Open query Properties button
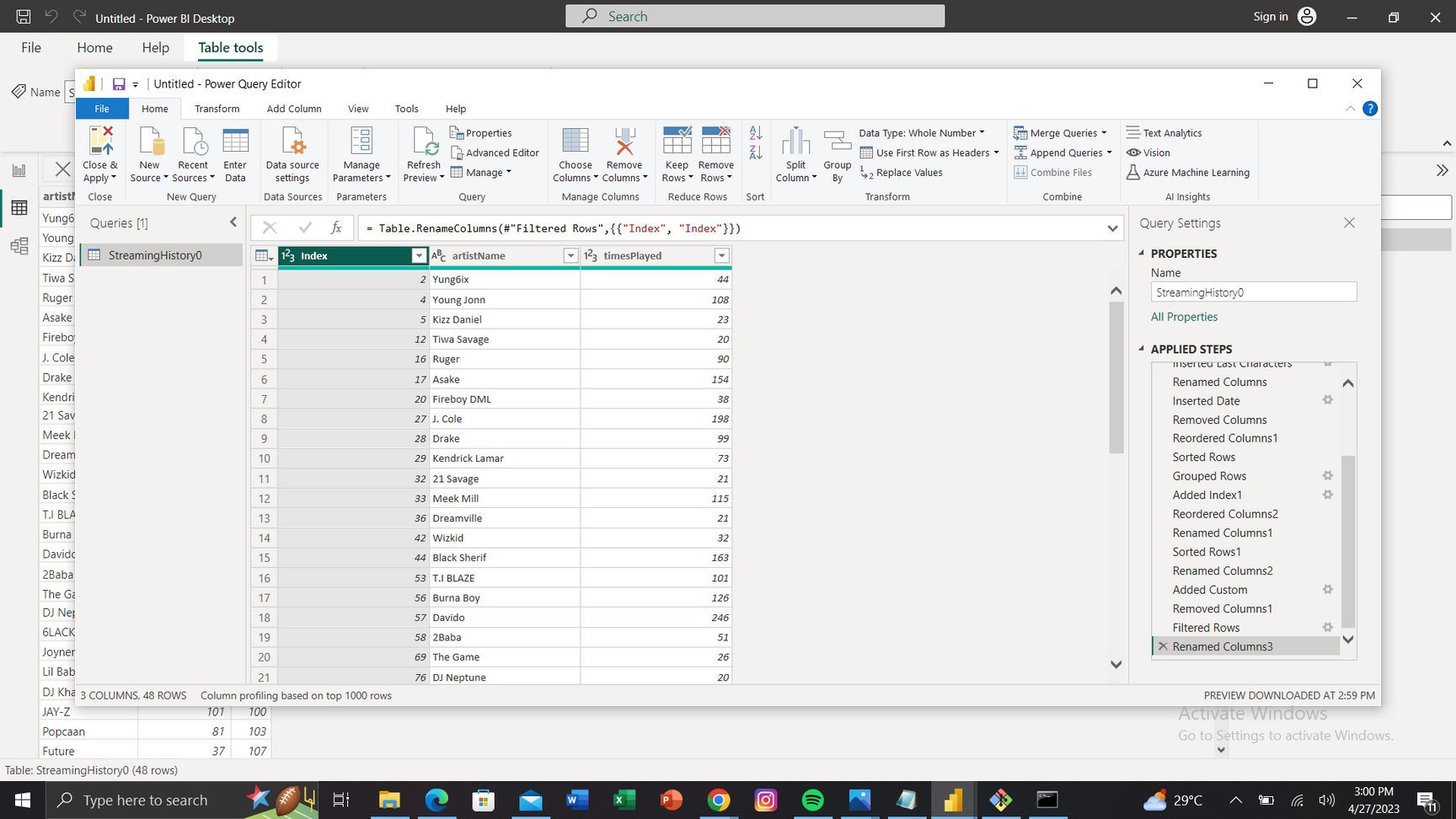 [x=481, y=133]
